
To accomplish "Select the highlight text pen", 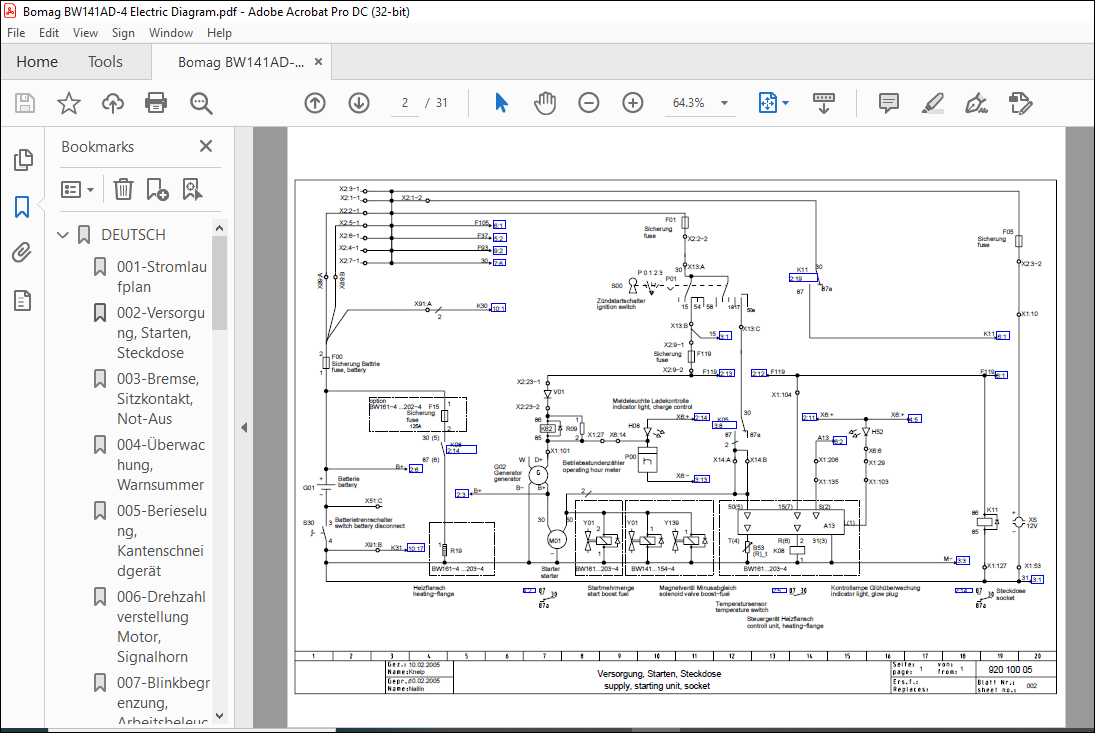I will (x=932, y=103).
